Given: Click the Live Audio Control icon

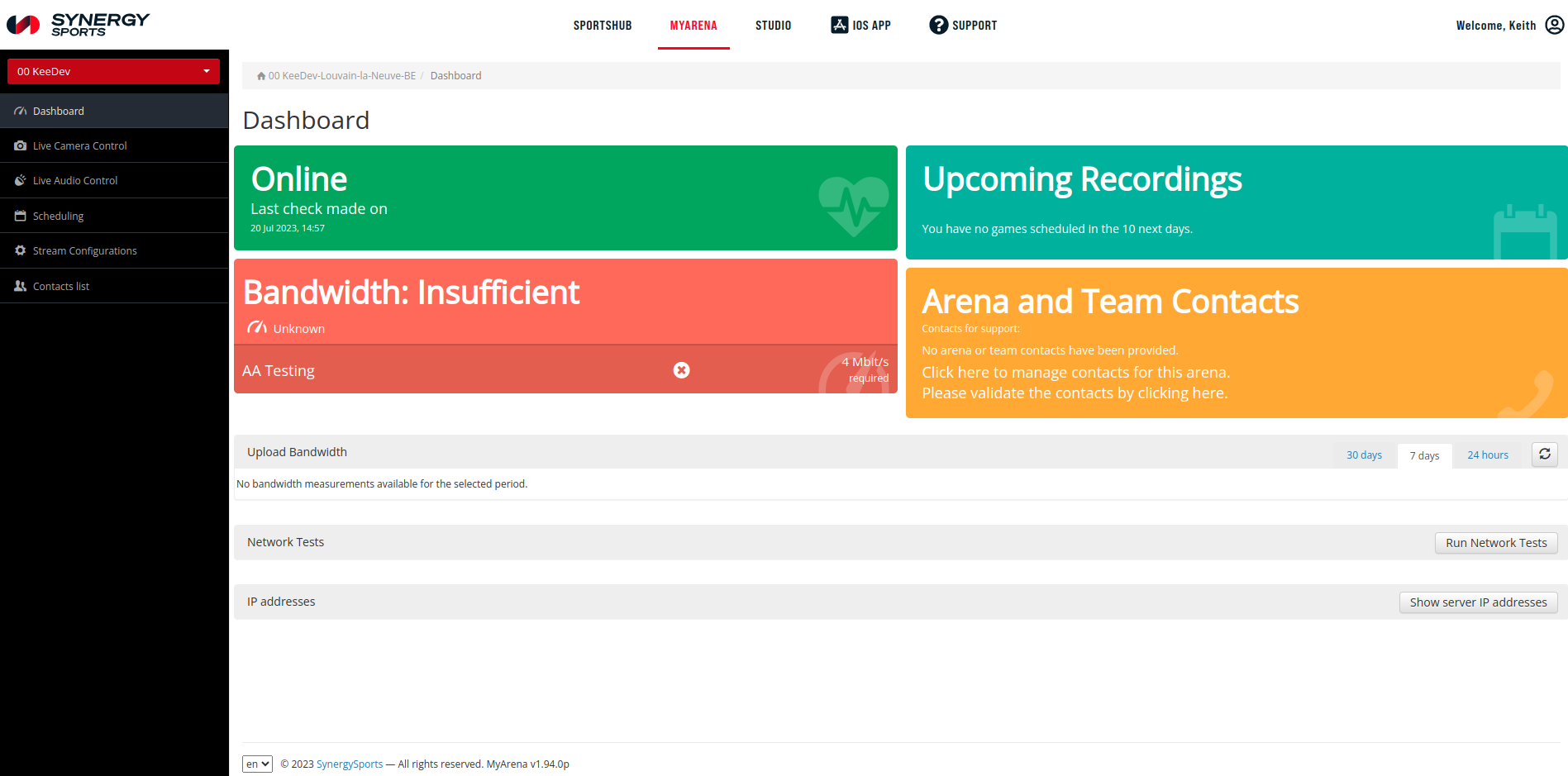Looking at the screenshot, I should 21,180.
